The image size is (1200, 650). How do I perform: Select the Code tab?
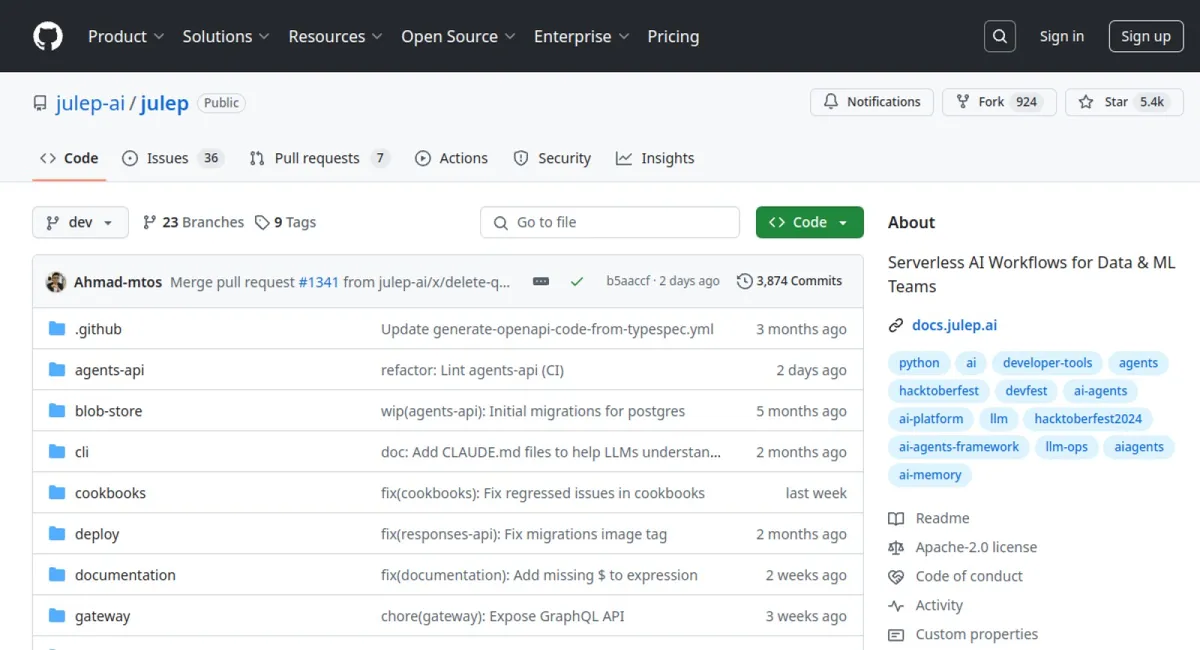69,158
